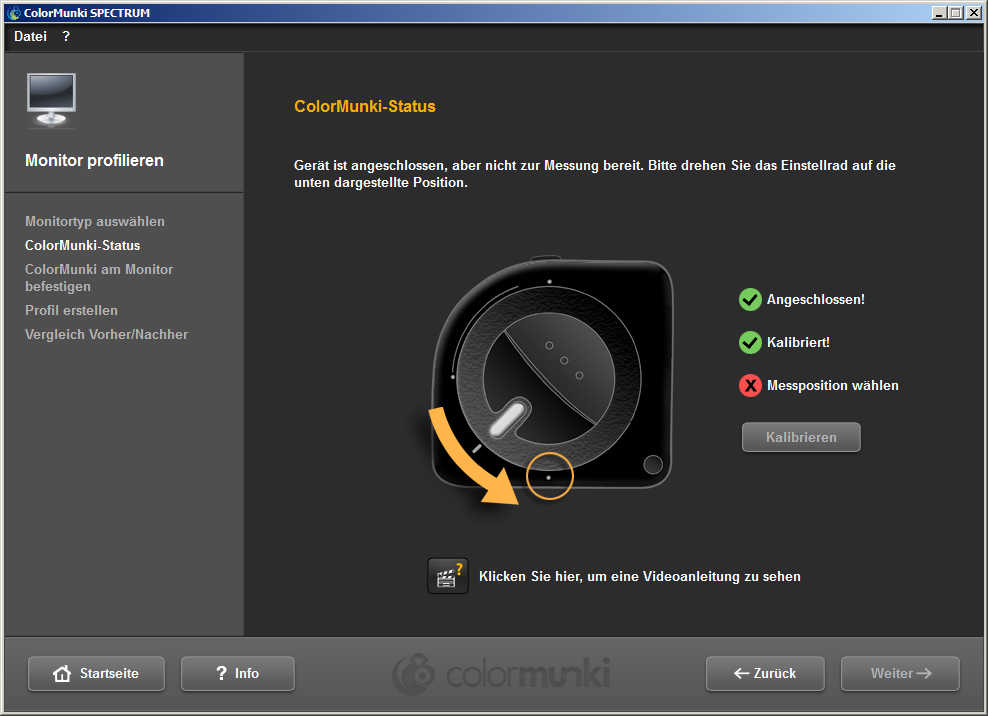Click the ColorMunki app icon in title bar
988x716 pixels.
(x=14, y=13)
